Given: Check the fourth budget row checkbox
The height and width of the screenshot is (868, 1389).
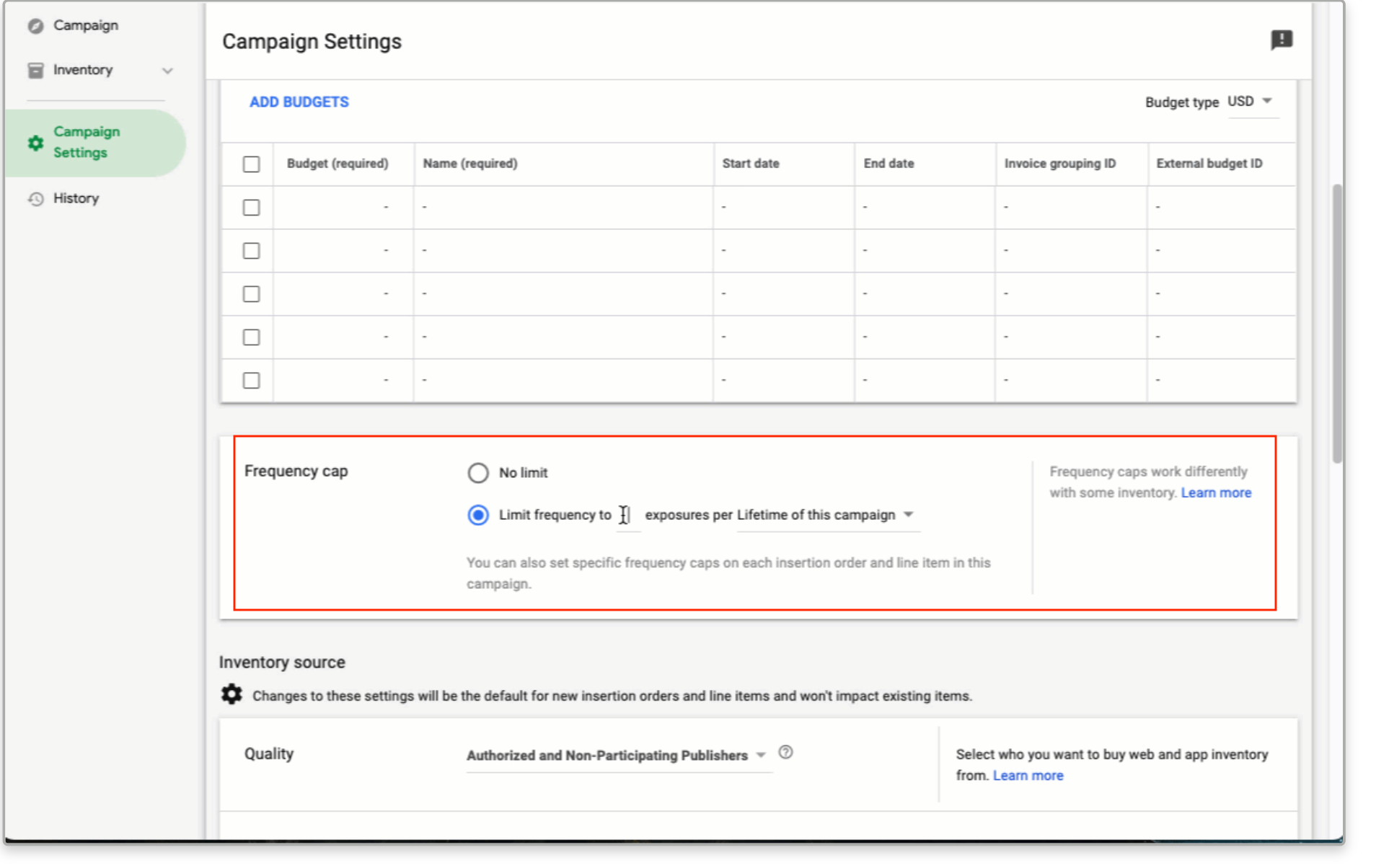Looking at the screenshot, I should (x=251, y=337).
